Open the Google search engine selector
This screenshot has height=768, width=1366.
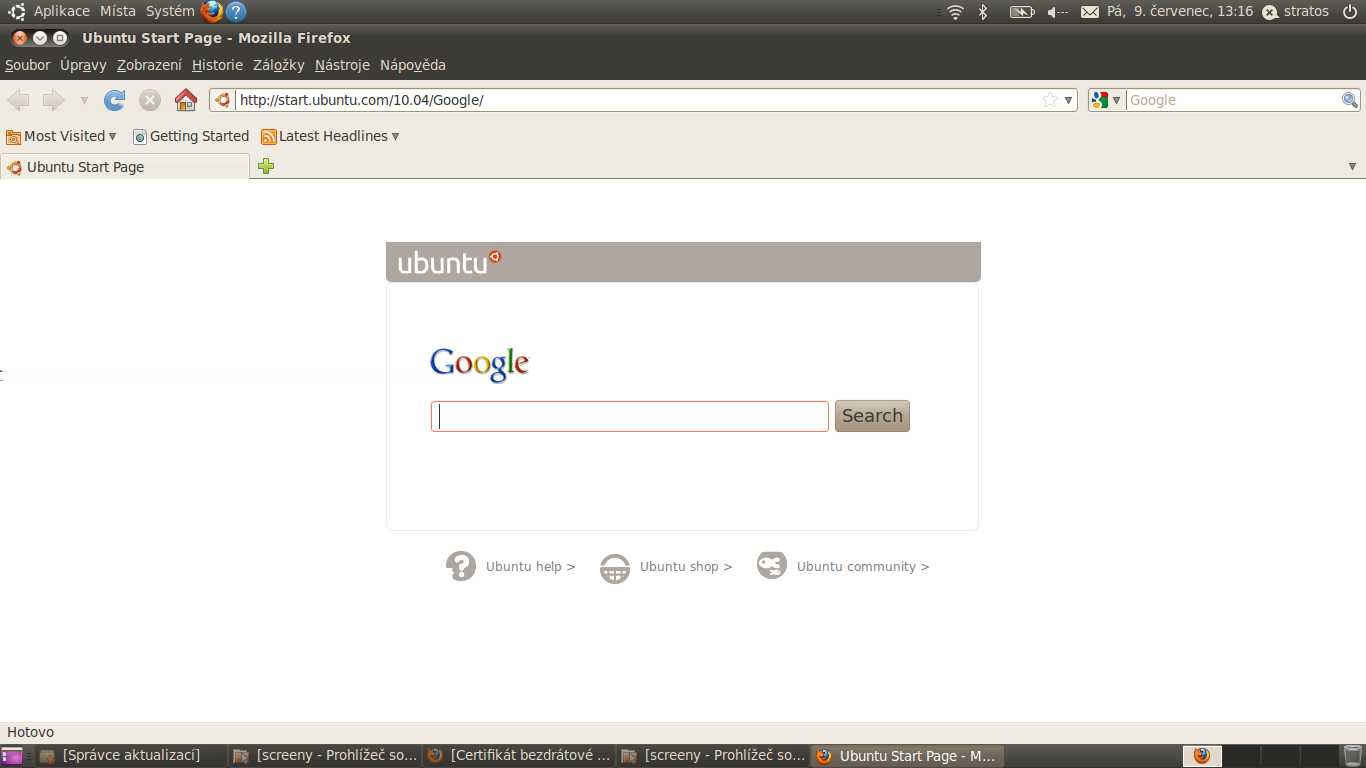point(1107,100)
